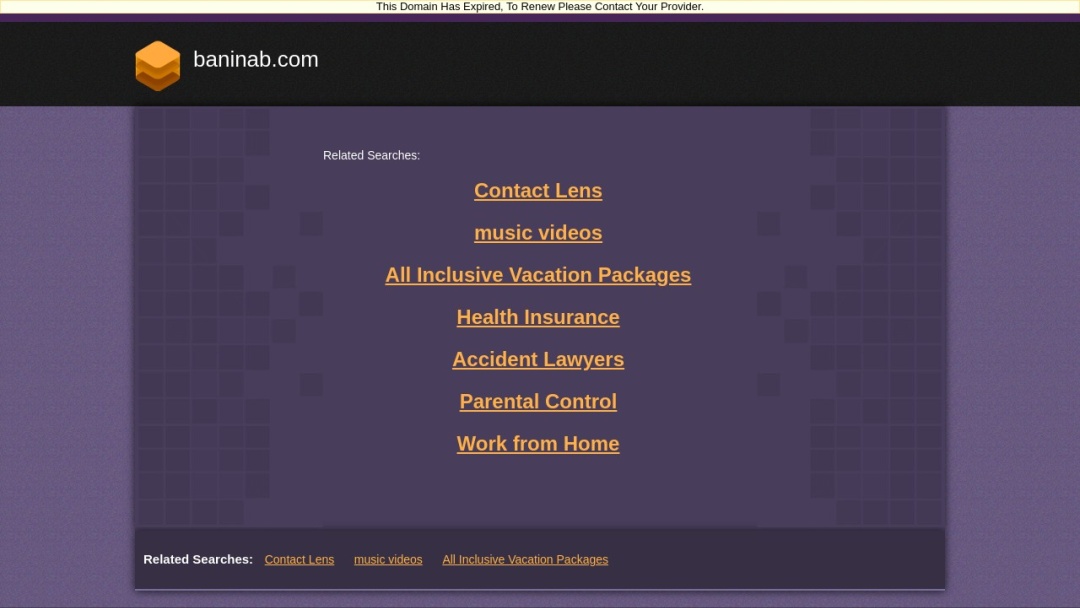Click the footer Related Searches label
The image size is (1080, 608).
197,559
